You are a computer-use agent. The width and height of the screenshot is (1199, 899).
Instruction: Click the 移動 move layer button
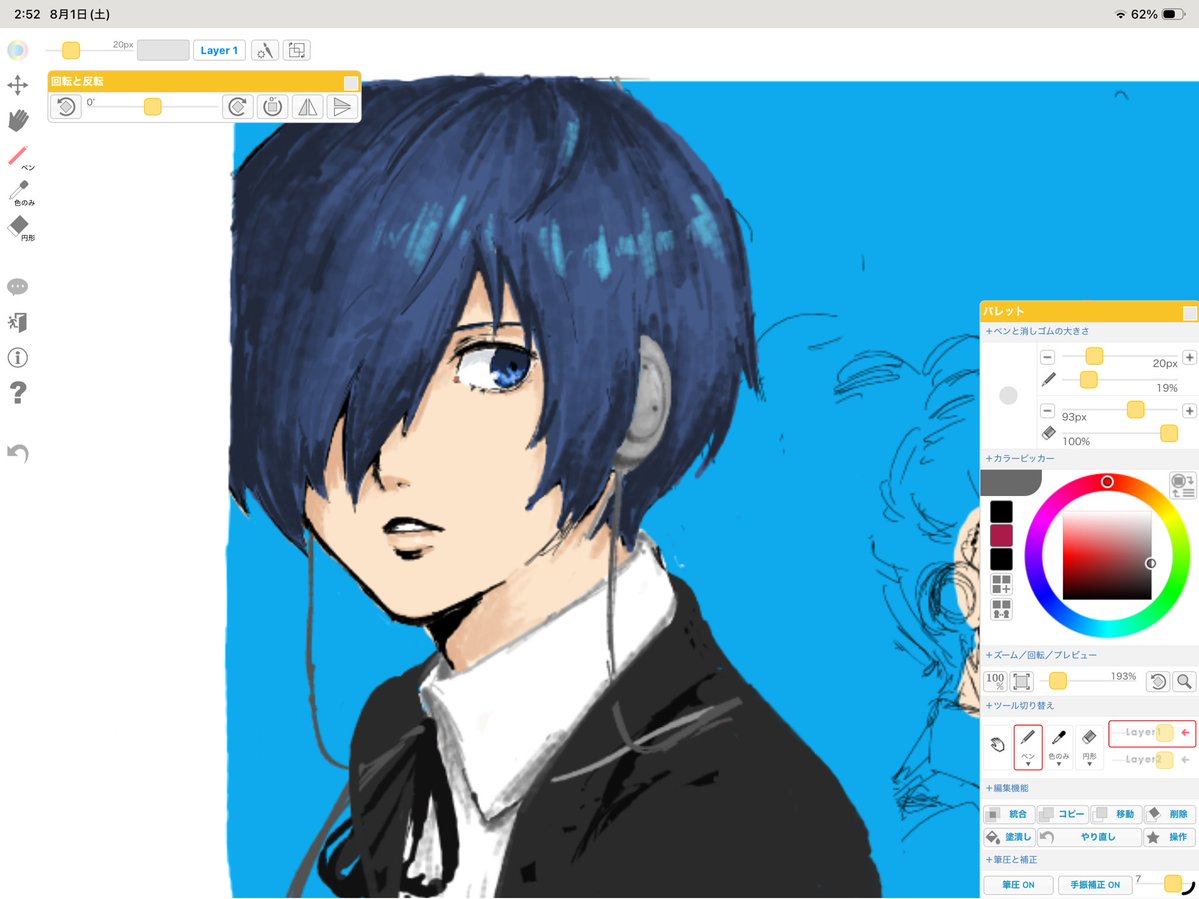1116,814
